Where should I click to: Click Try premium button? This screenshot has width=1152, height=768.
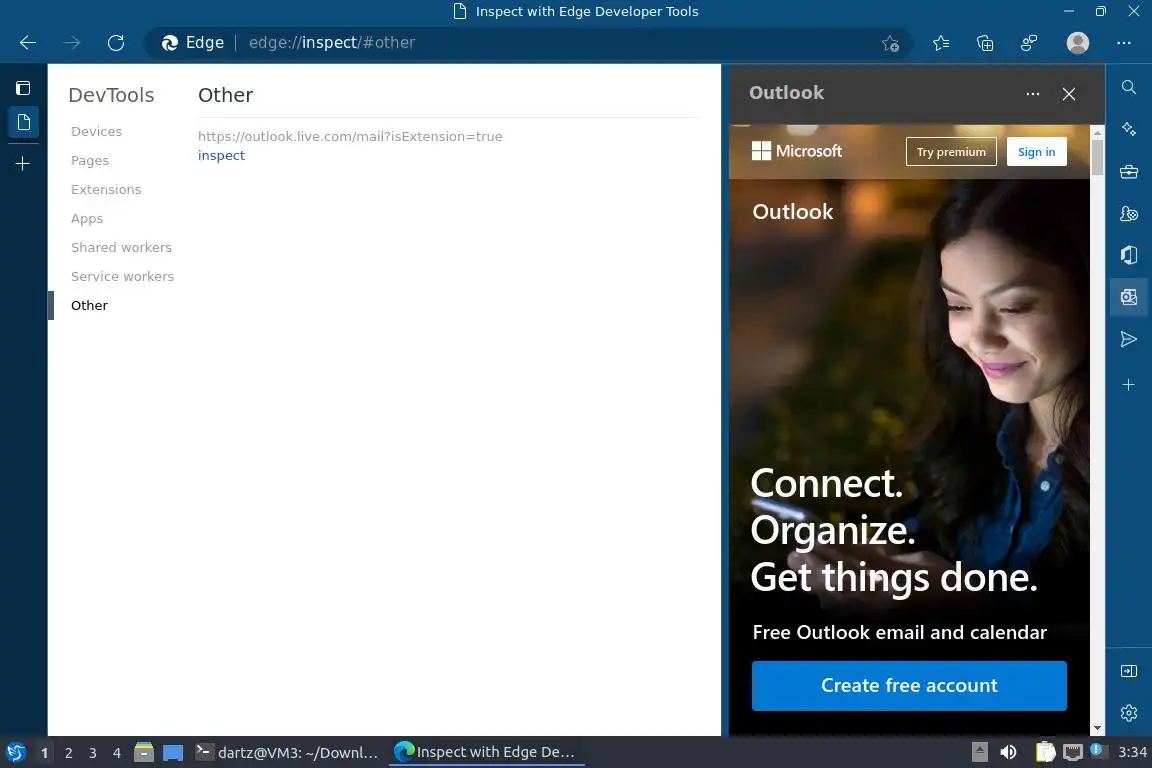click(x=951, y=151)
